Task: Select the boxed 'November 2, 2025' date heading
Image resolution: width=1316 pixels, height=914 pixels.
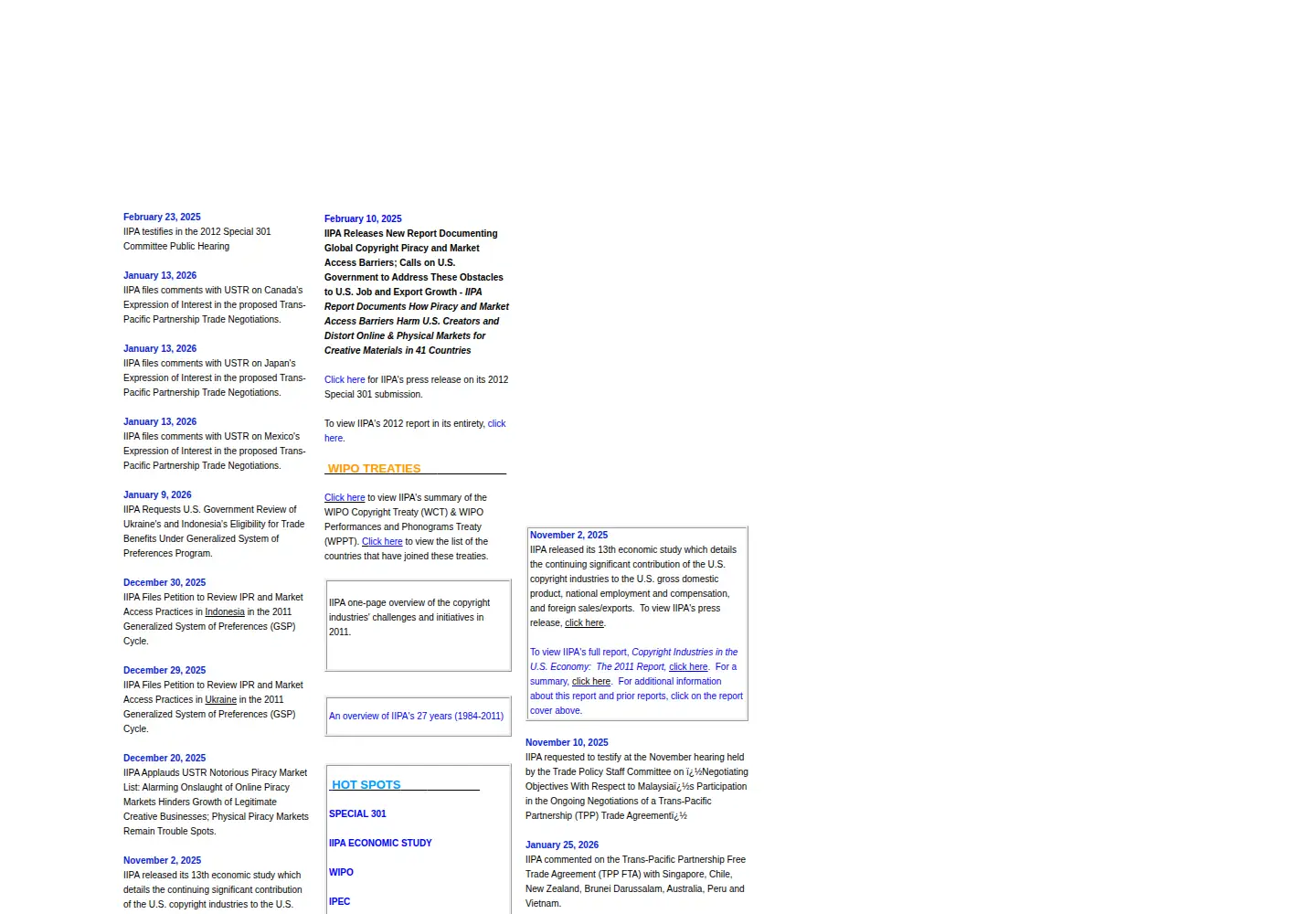Action: click(568, 535)
